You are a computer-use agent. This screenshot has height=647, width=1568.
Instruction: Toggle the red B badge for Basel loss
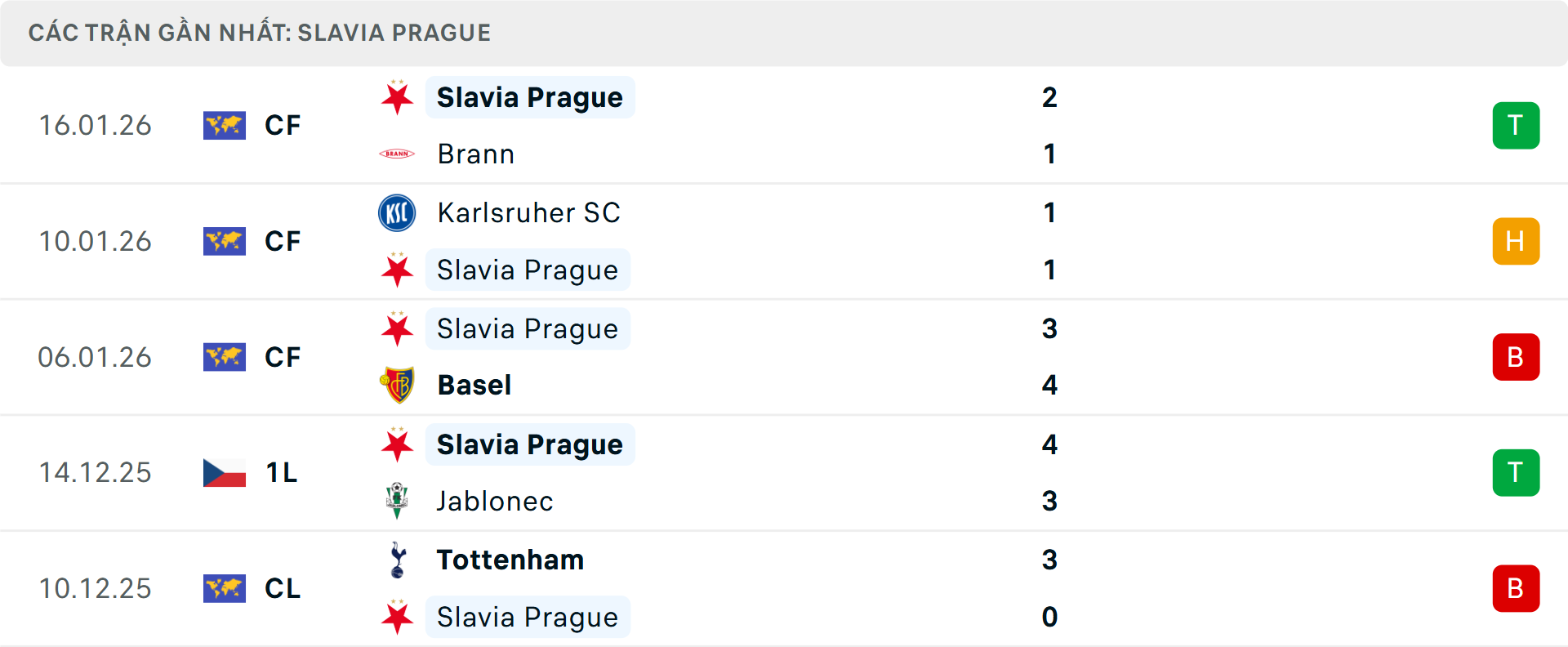(1516, 357)
